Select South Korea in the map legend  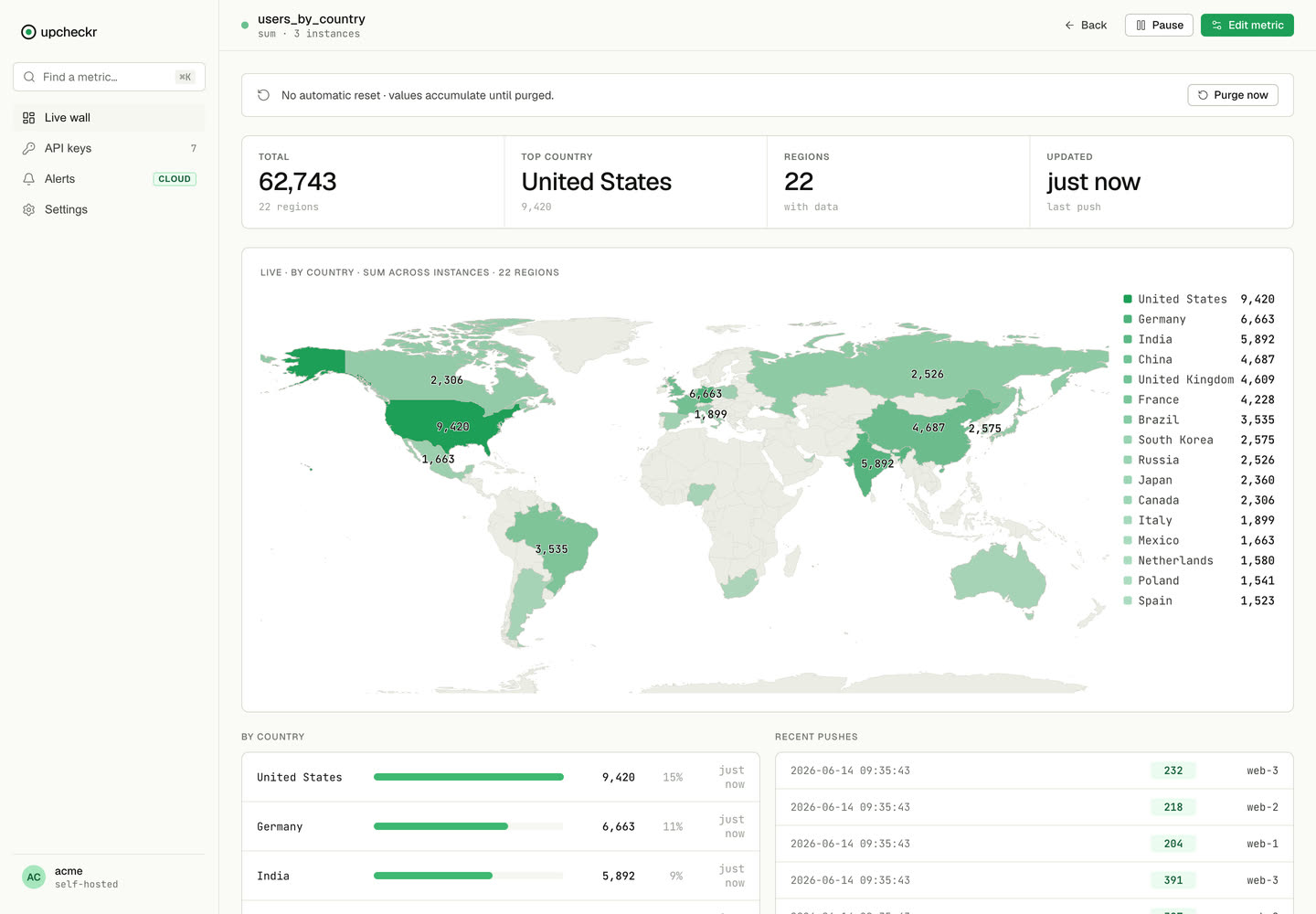(x=1198, y=440)
